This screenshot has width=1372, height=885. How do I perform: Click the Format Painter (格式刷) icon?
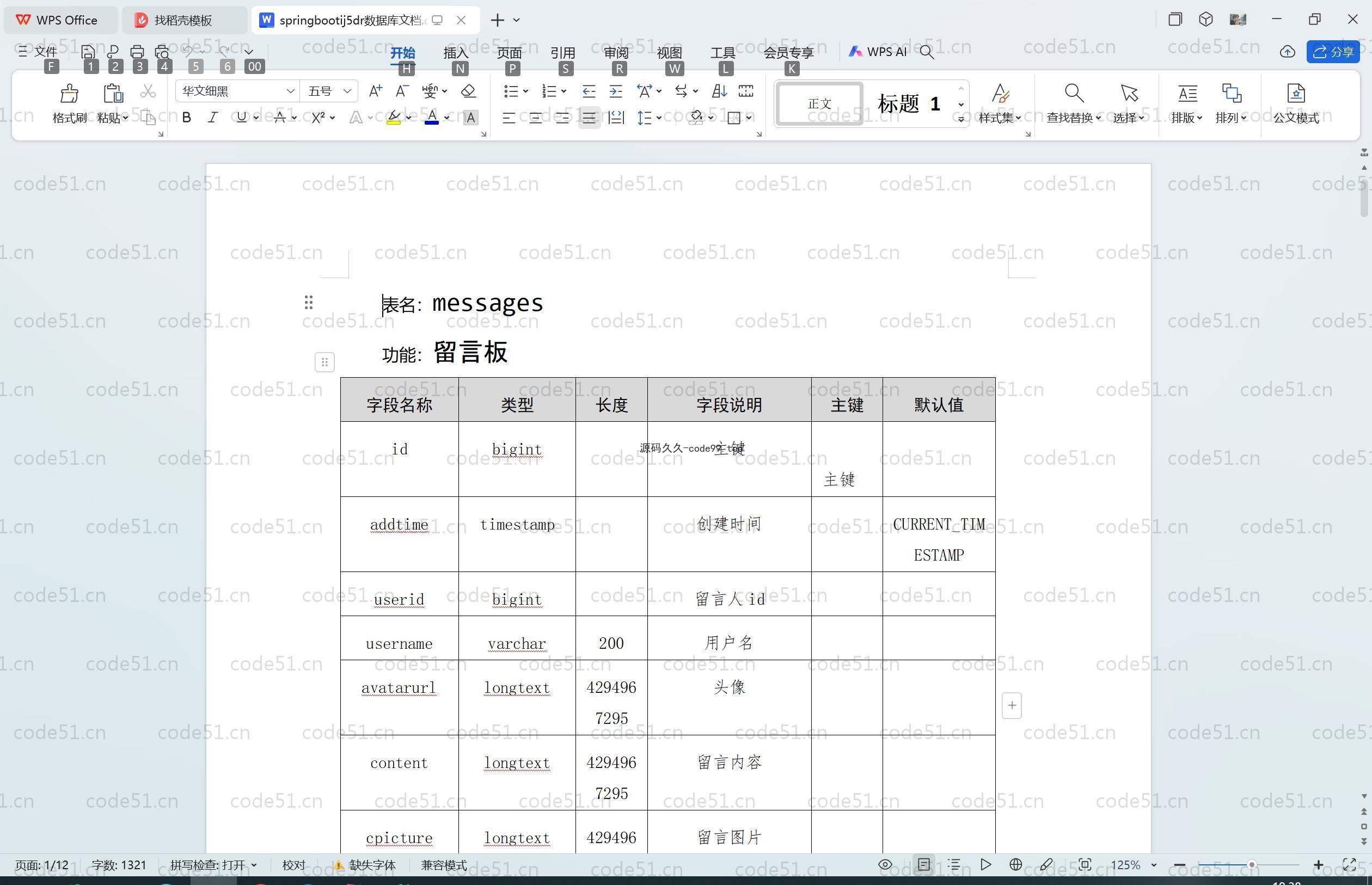point(69,94)
